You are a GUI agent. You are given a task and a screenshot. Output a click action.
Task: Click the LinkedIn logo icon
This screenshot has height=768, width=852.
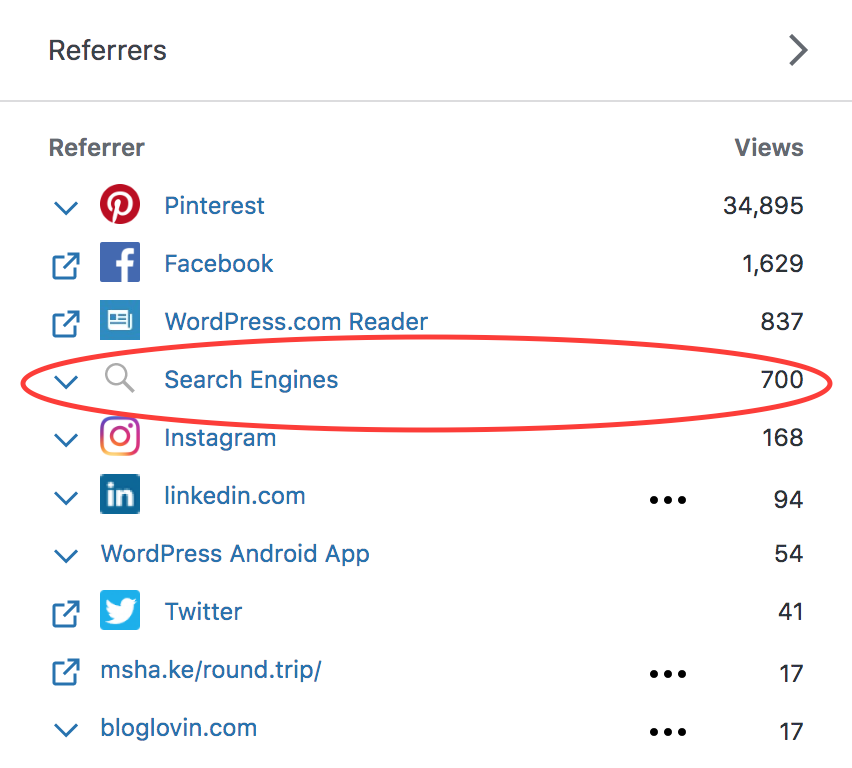[x=120, y=495]
